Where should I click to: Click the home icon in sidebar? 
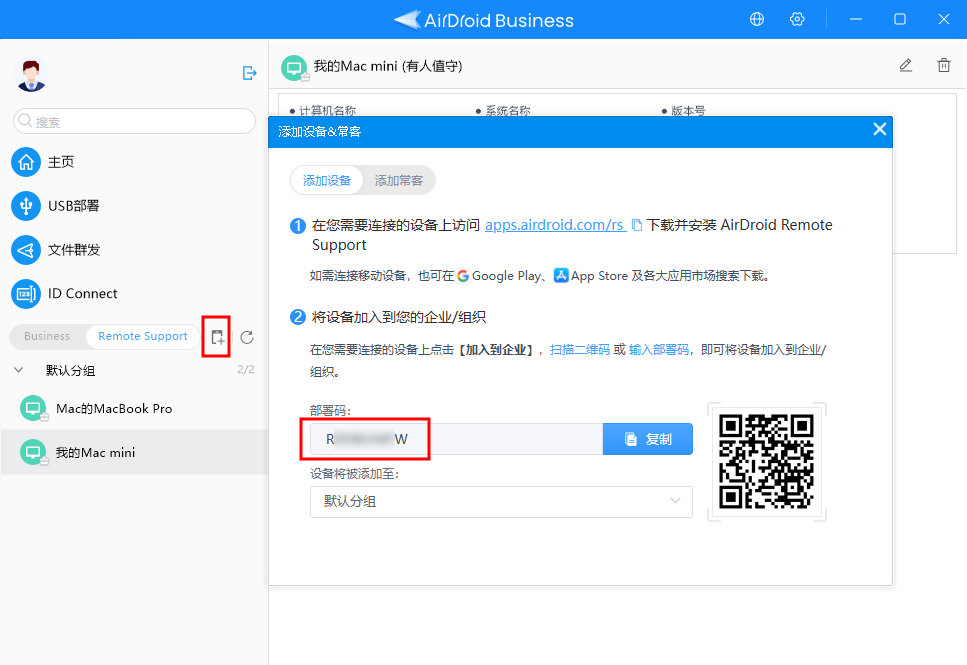coord(26,162)
